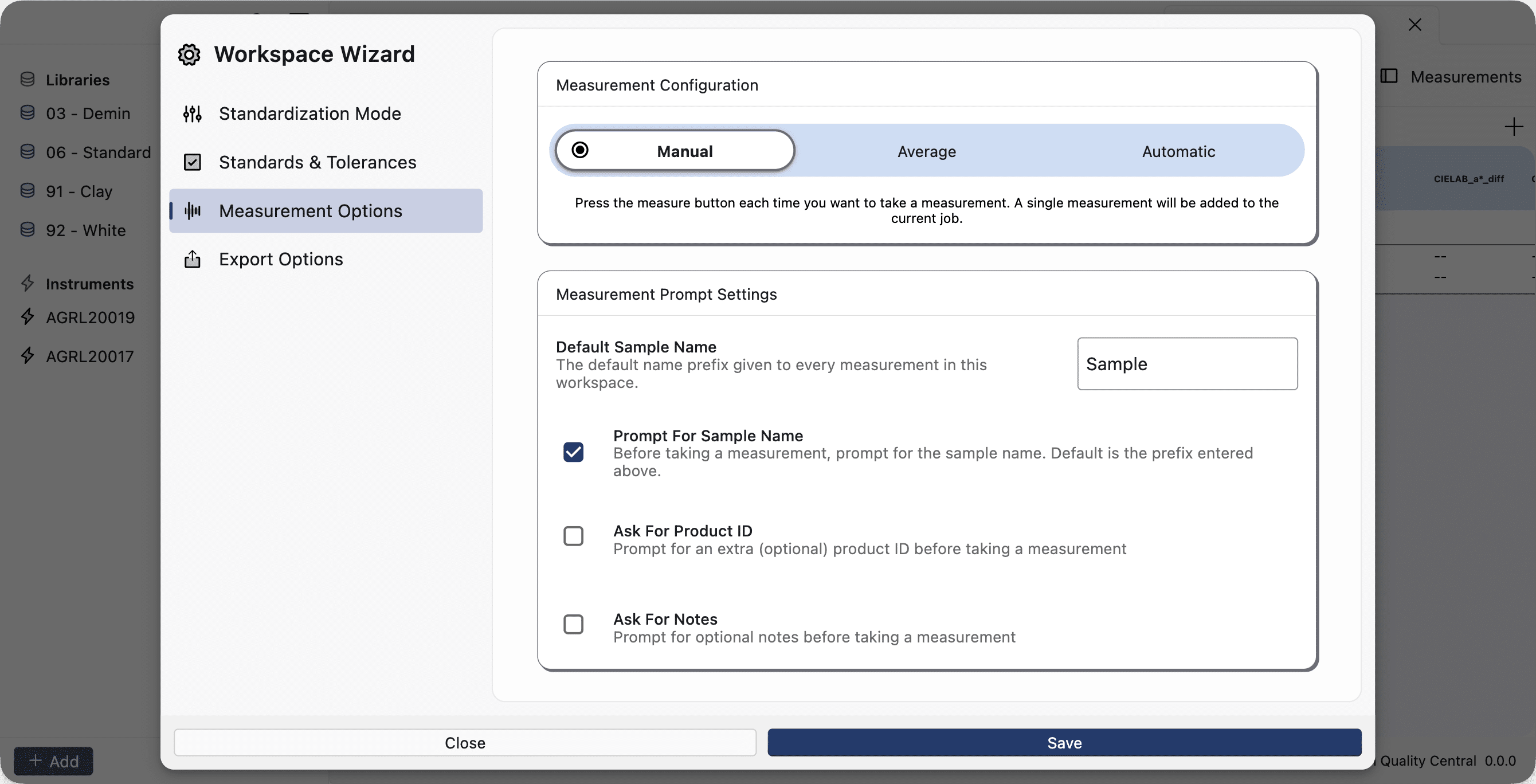
Task: Click the AGRL20017 instrument bolt icon
Action: point(28,355)
